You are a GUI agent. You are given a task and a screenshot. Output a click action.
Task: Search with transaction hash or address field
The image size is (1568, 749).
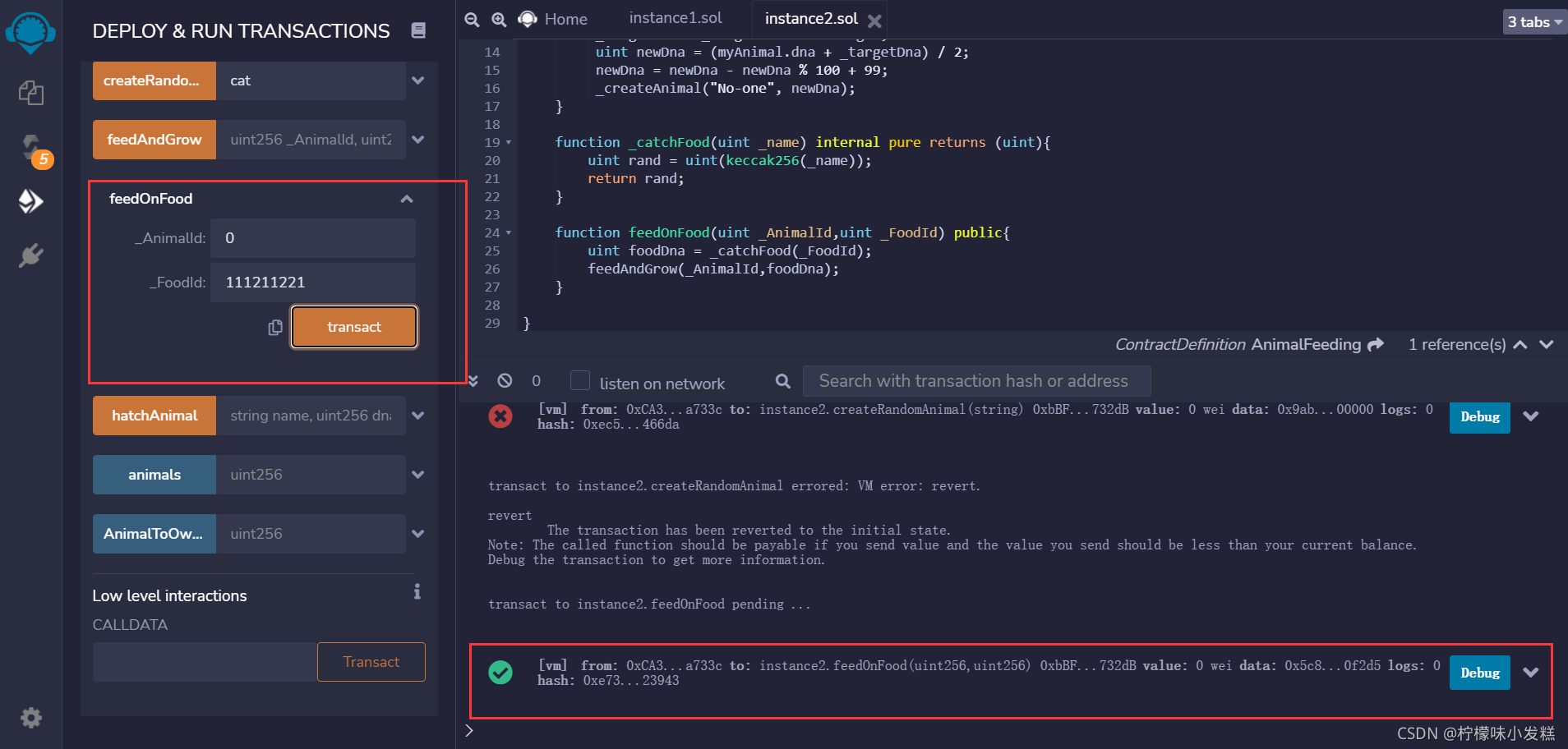point(976,381)
